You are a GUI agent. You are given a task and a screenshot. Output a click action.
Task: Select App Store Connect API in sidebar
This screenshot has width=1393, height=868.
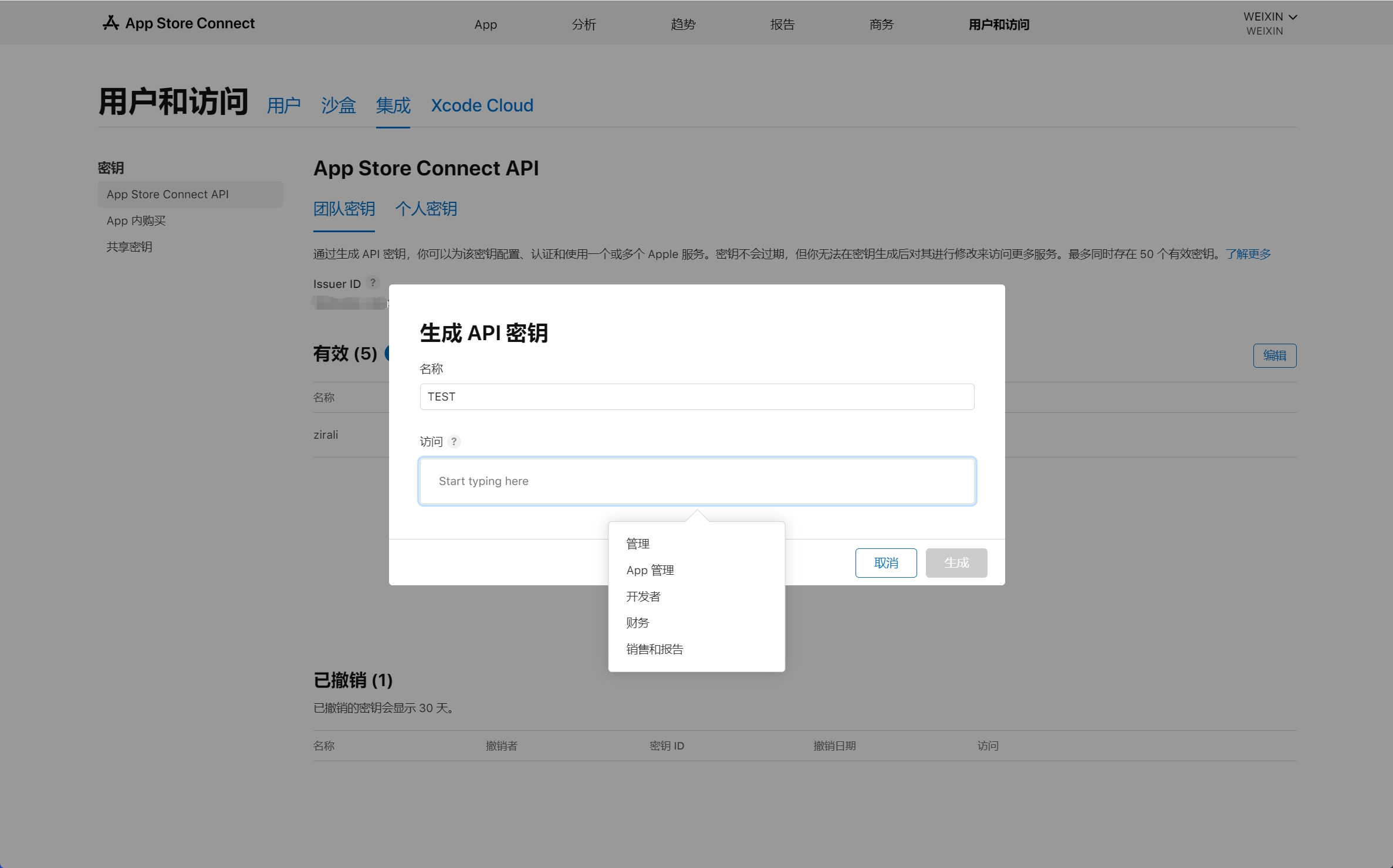(x=190, y=194)
